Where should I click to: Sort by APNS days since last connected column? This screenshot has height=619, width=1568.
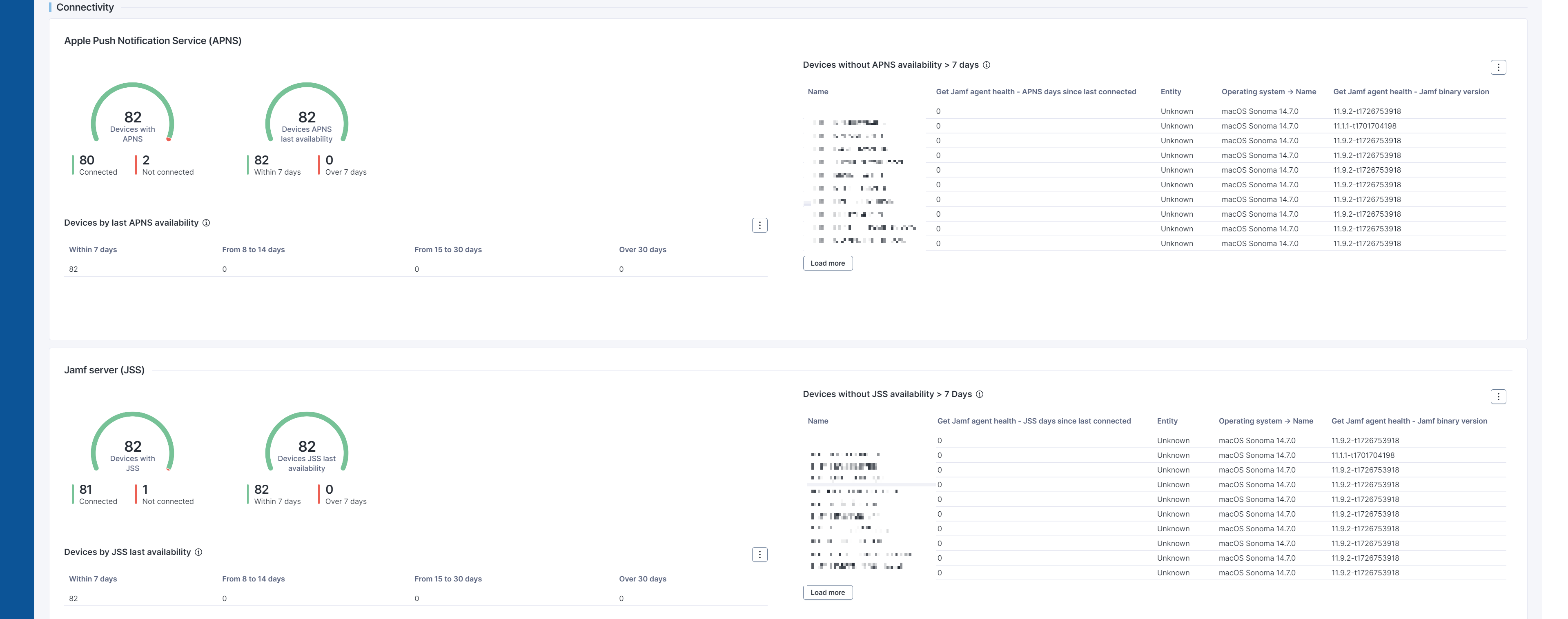point(1036,92)
